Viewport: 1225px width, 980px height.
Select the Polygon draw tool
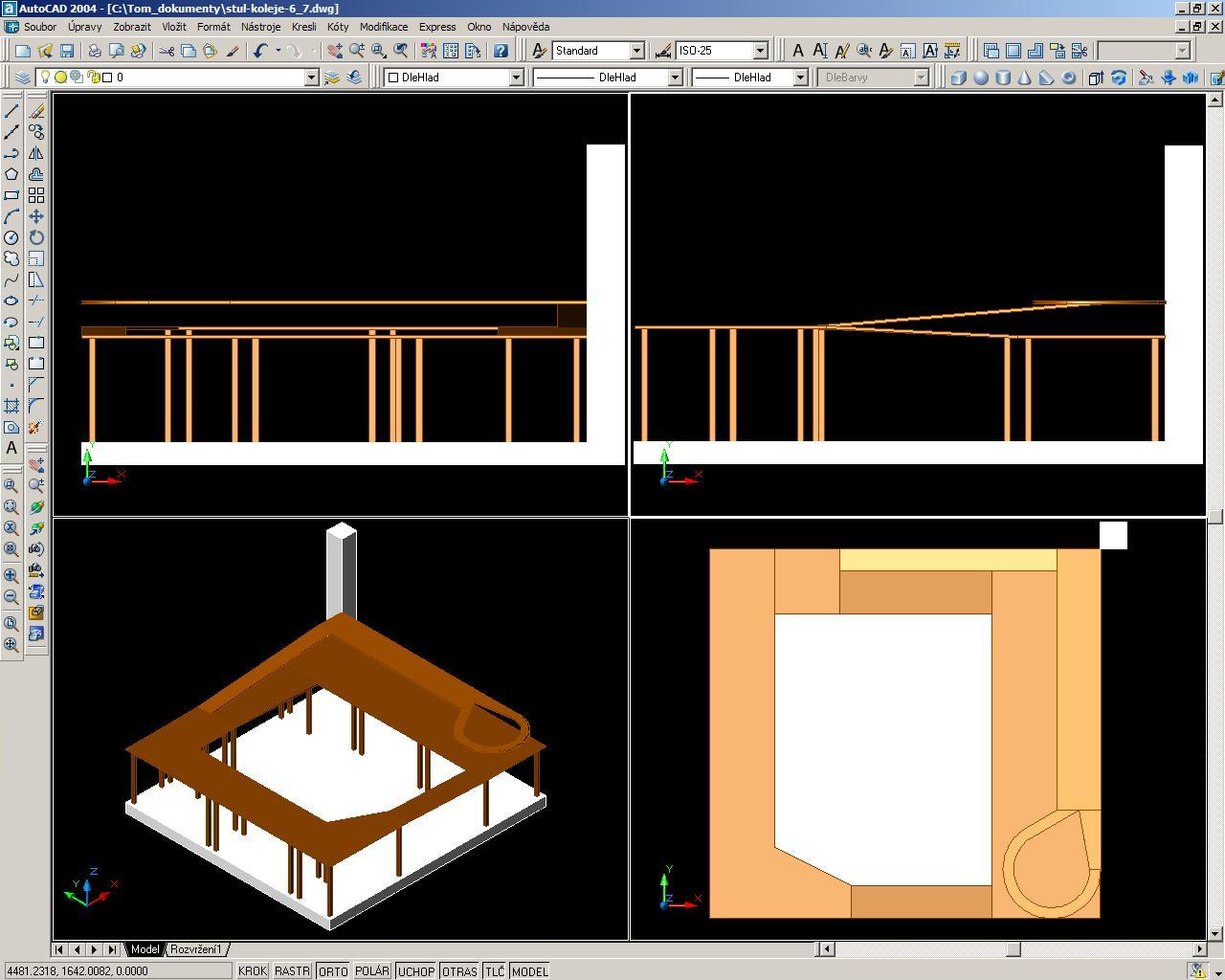(11, 174)
